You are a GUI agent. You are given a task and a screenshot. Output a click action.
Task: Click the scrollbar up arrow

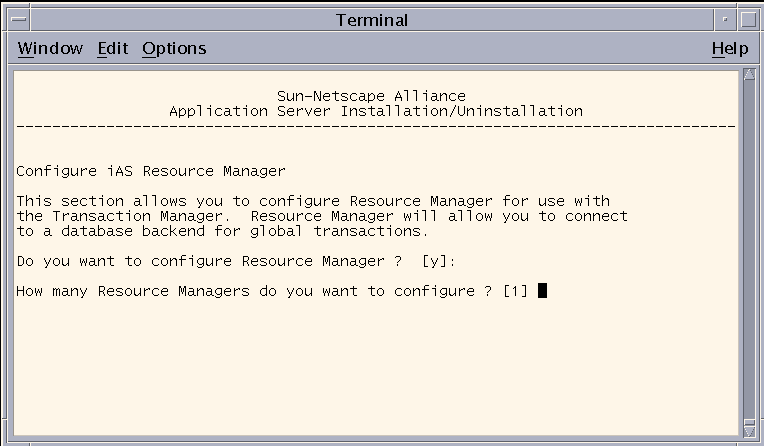[749, 74]
